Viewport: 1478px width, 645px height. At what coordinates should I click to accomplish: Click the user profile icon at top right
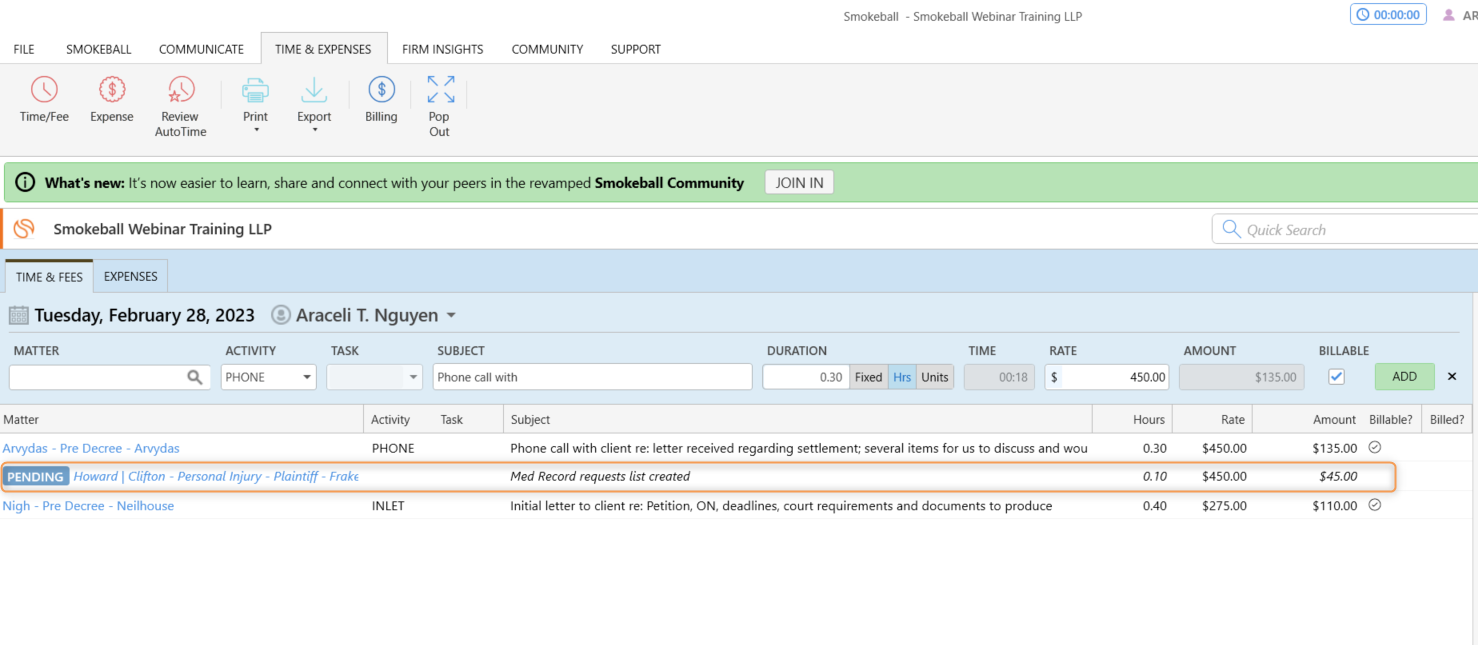[x=1448, y=15]
